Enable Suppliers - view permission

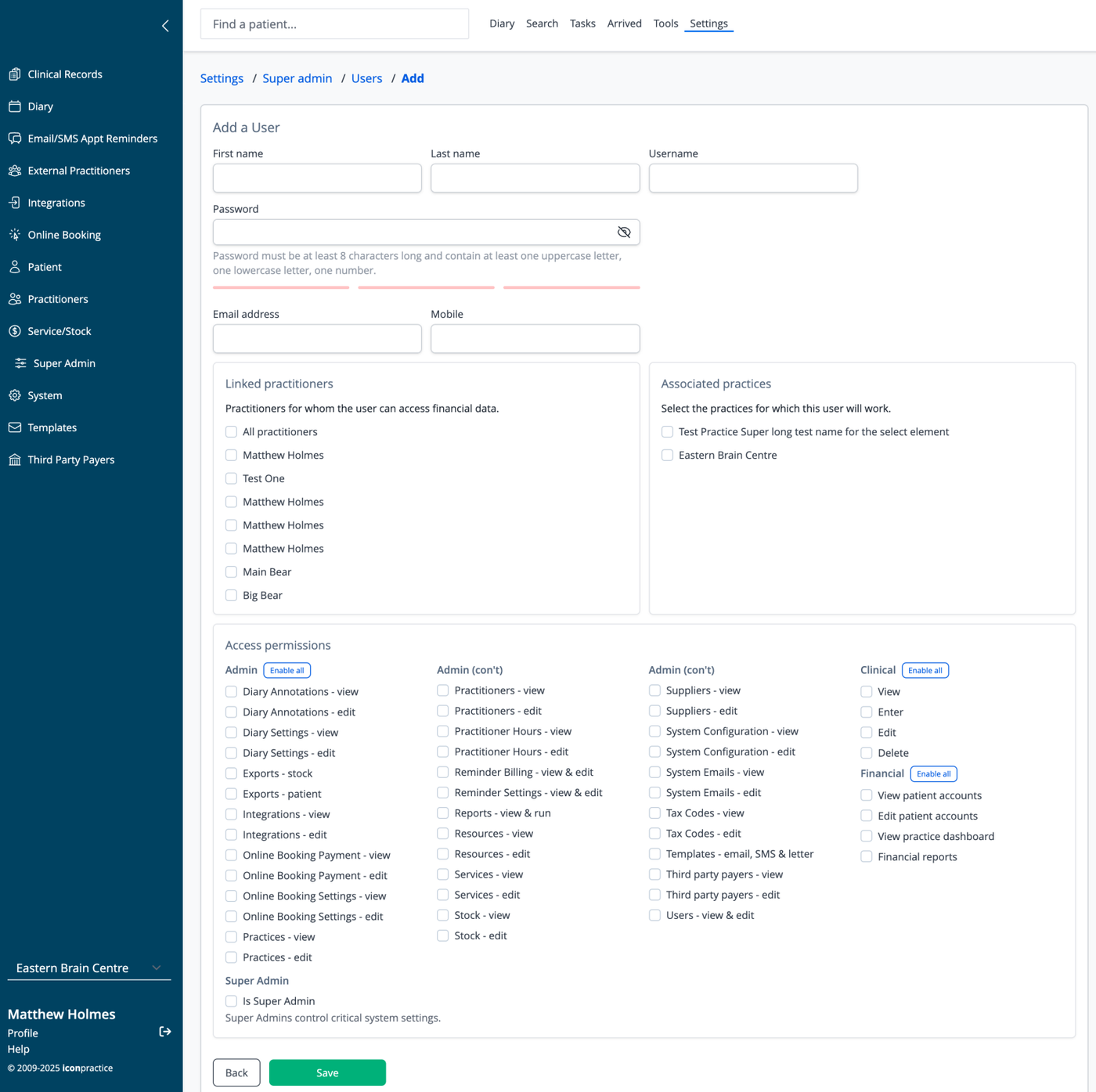click(654, 690)
